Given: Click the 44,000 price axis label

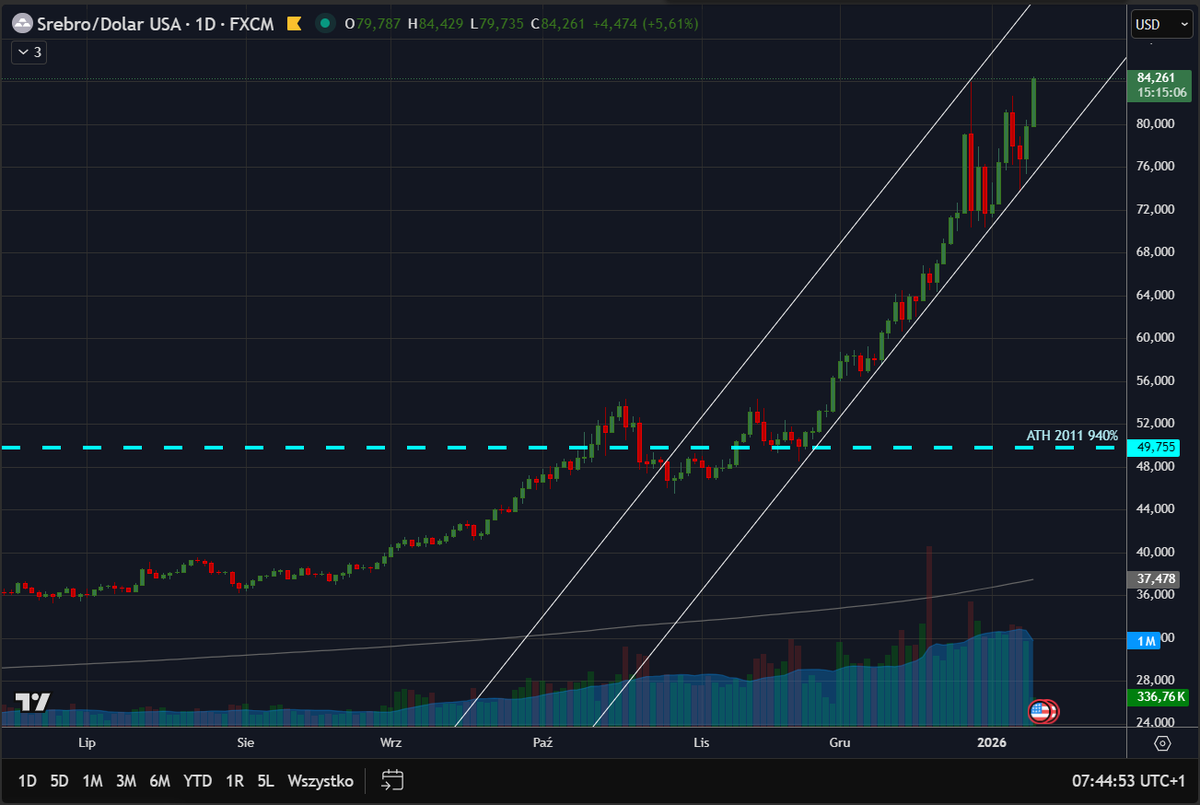Looking at the screenshot, I should [1153, 508].
